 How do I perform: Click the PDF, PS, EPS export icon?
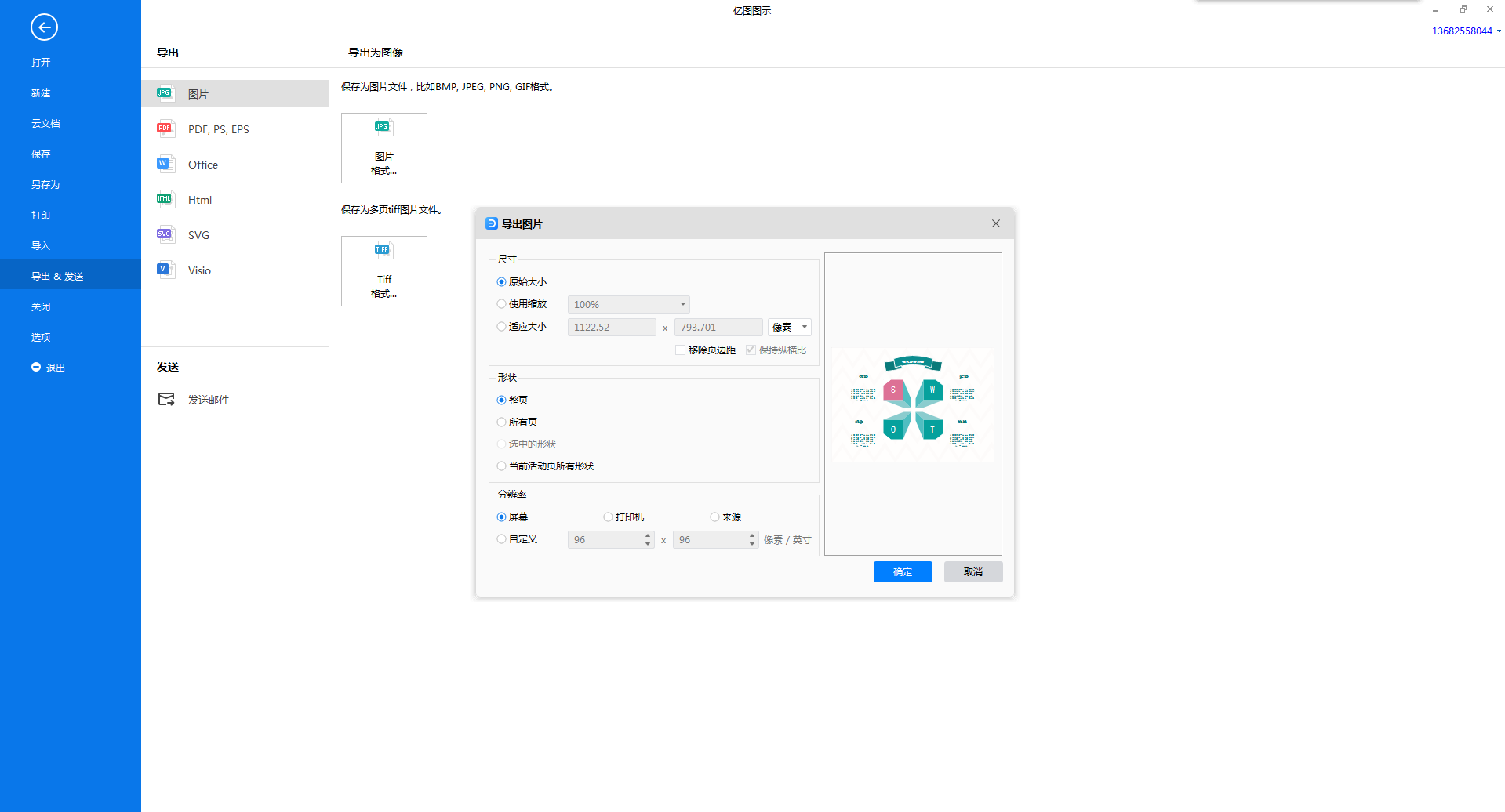tap(165, 129)
